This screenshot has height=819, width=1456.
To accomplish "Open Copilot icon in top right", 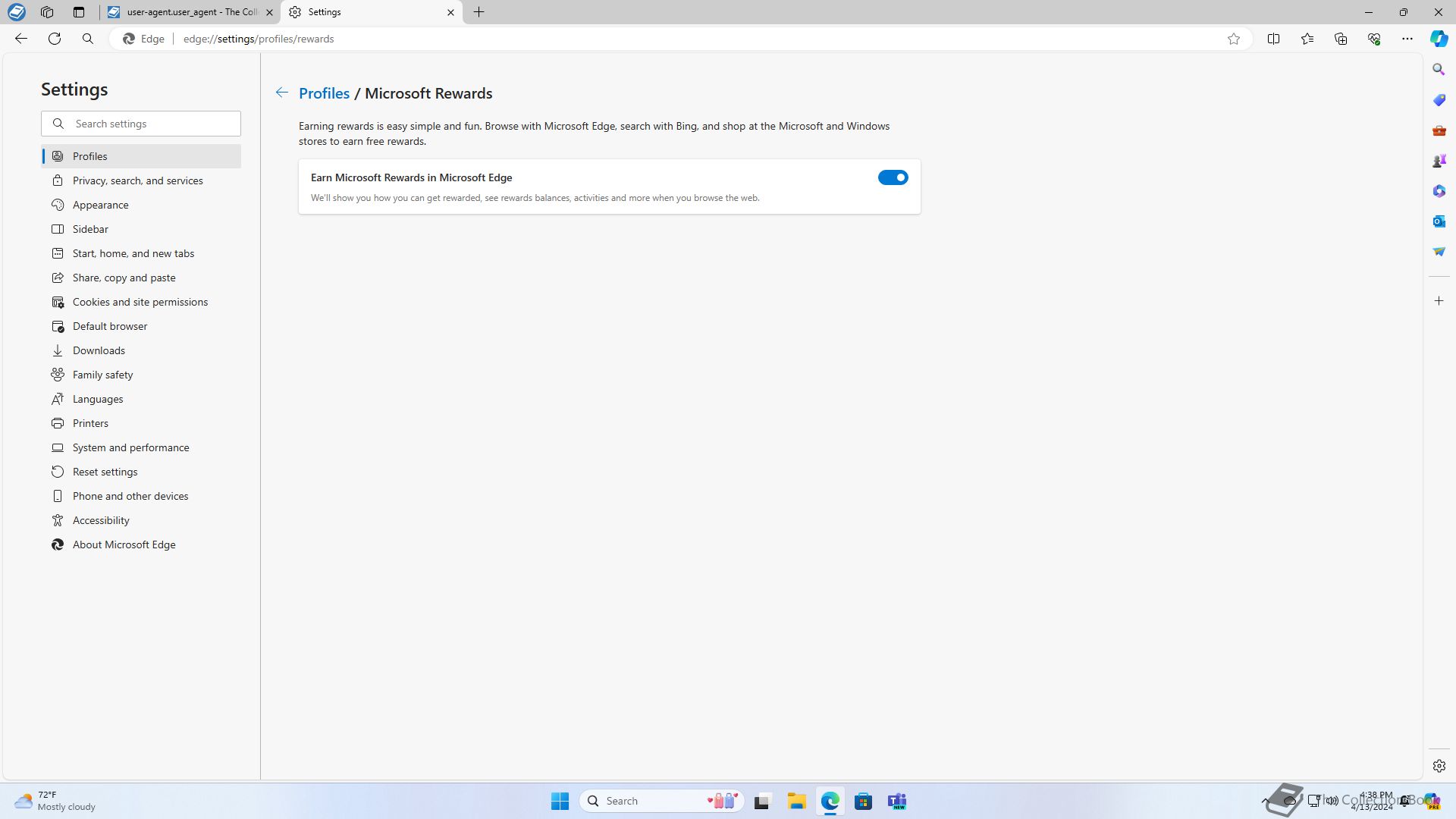I will (x=1439, y=39).
